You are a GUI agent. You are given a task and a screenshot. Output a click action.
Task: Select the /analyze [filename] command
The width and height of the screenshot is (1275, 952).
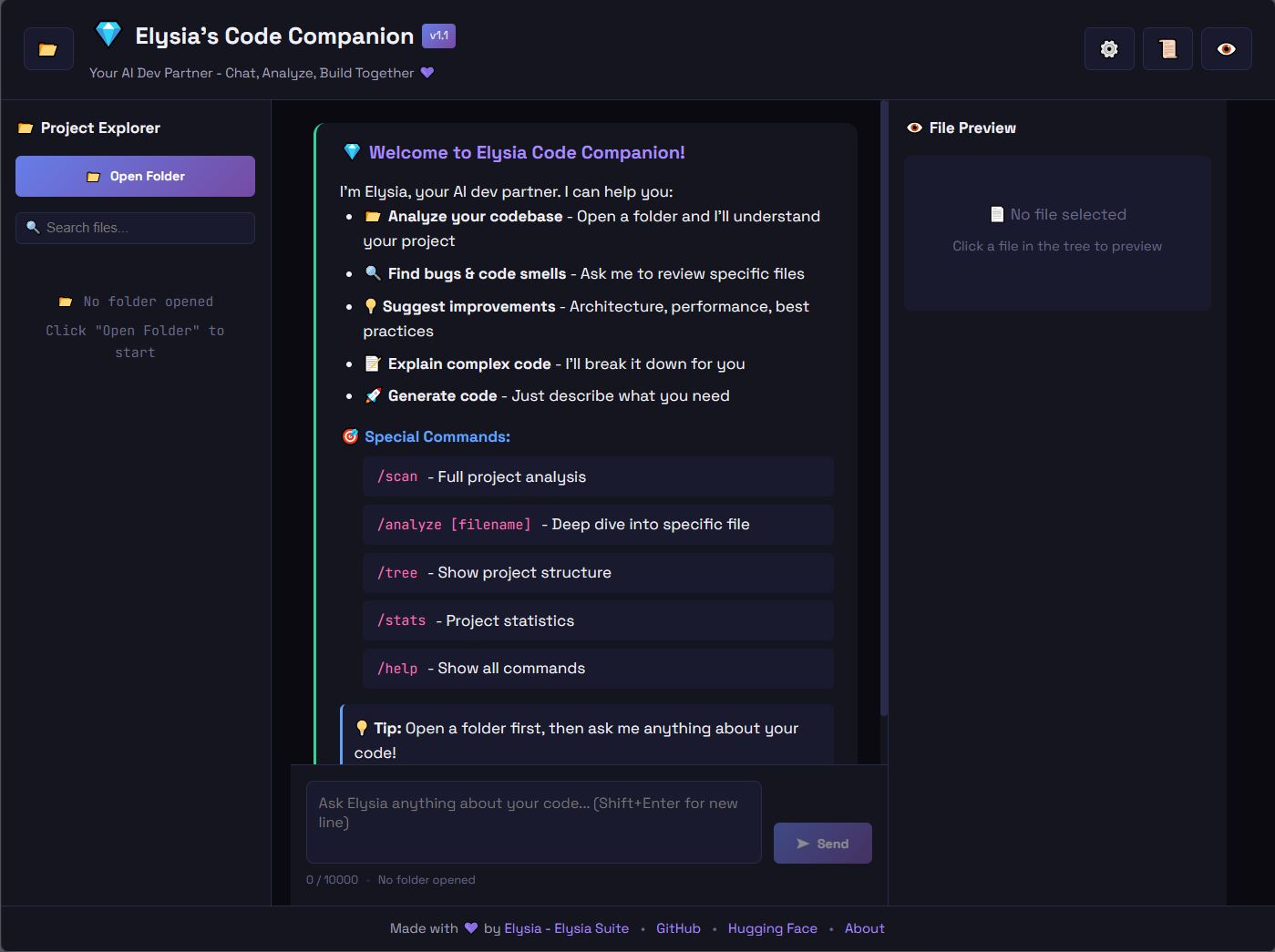[x=598, y=525]
